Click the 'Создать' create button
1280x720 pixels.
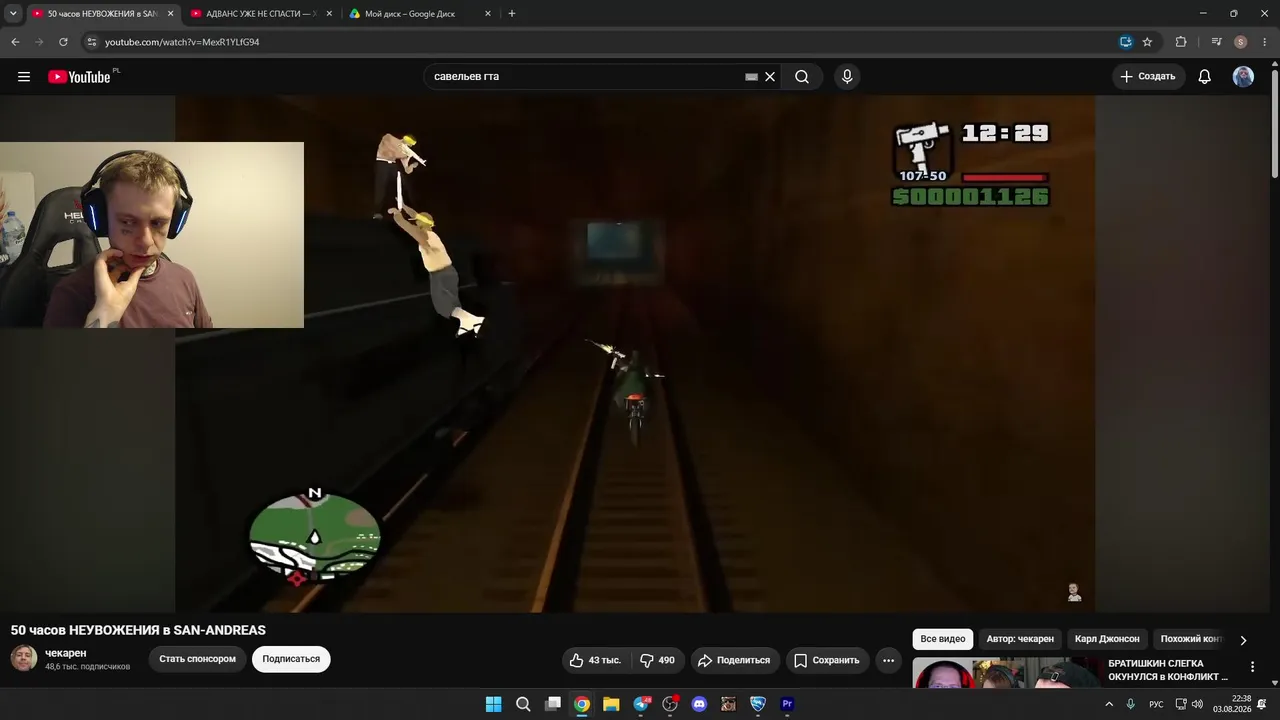pyautogui.click(x=1148, y=77)
